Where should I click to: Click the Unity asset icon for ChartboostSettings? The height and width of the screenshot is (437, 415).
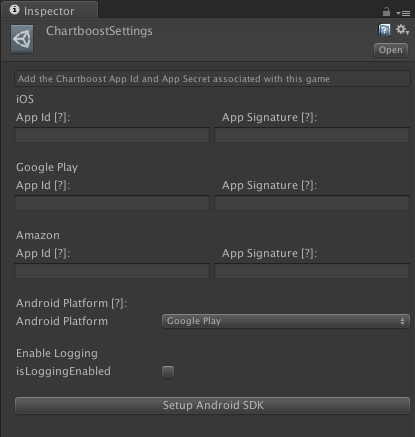click(x=22, y=39)
